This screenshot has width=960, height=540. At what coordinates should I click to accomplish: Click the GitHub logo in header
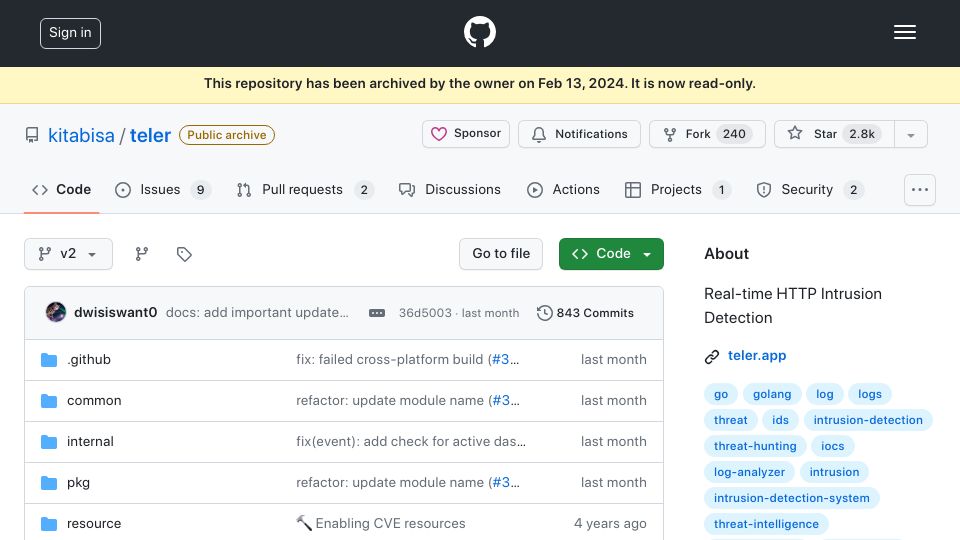click(x=479, y=32)
